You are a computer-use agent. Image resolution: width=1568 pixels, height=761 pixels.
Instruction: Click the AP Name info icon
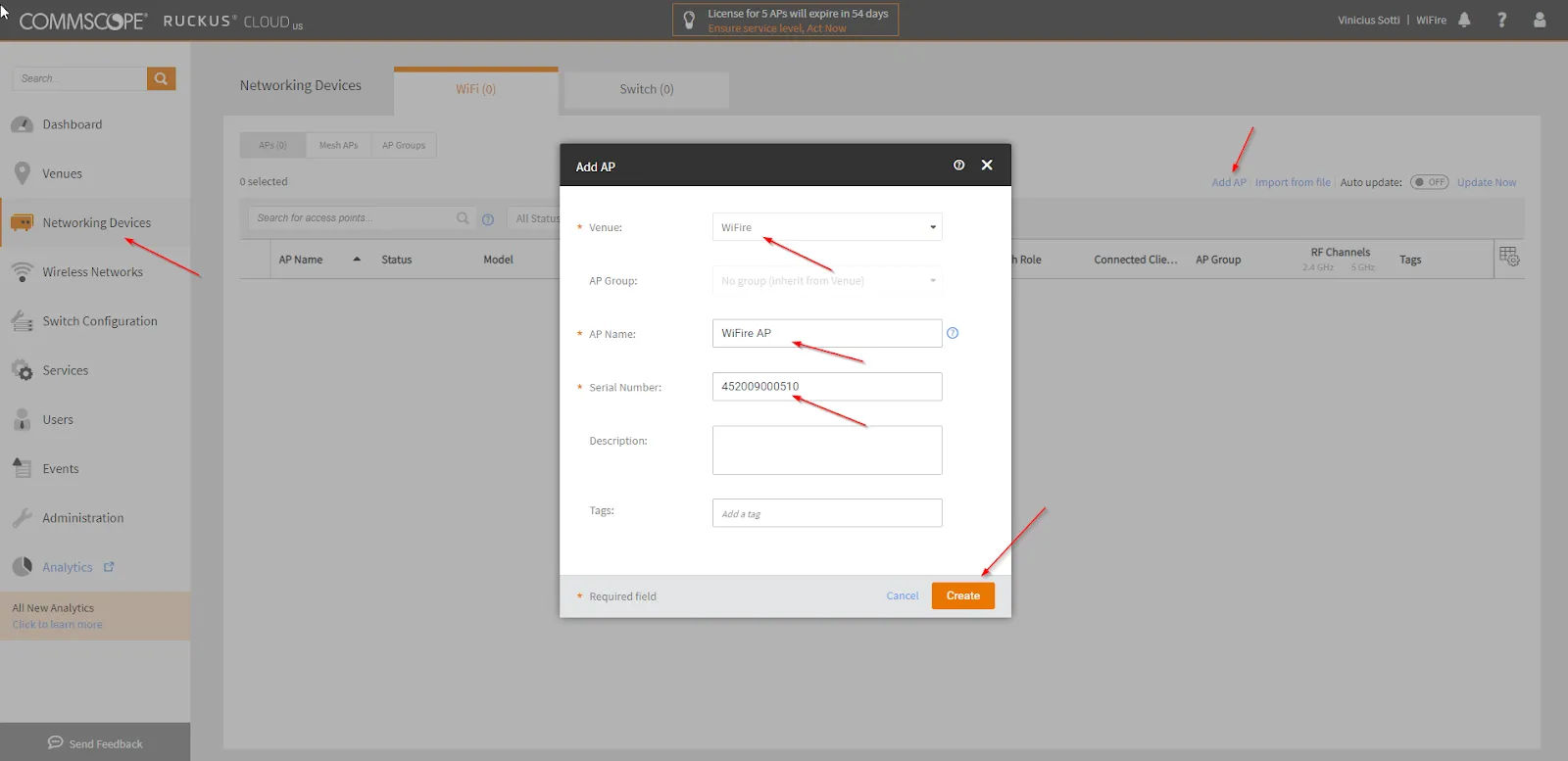tap(953, 333)
